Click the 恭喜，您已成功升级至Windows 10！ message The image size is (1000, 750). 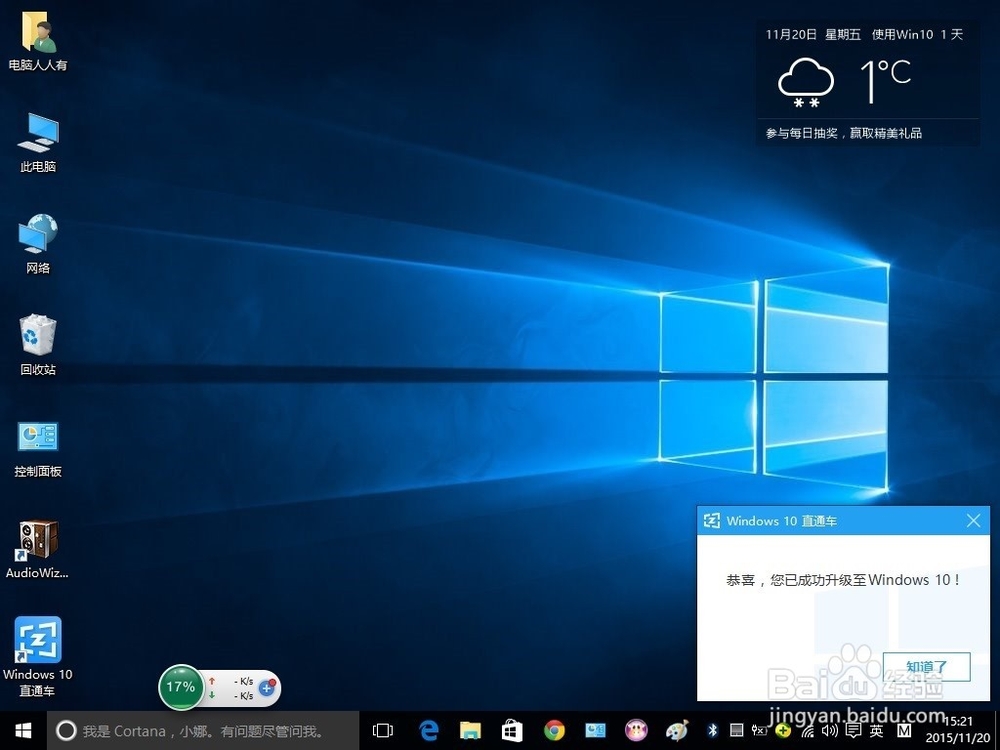pyautogui.click(x=843, y=580)
